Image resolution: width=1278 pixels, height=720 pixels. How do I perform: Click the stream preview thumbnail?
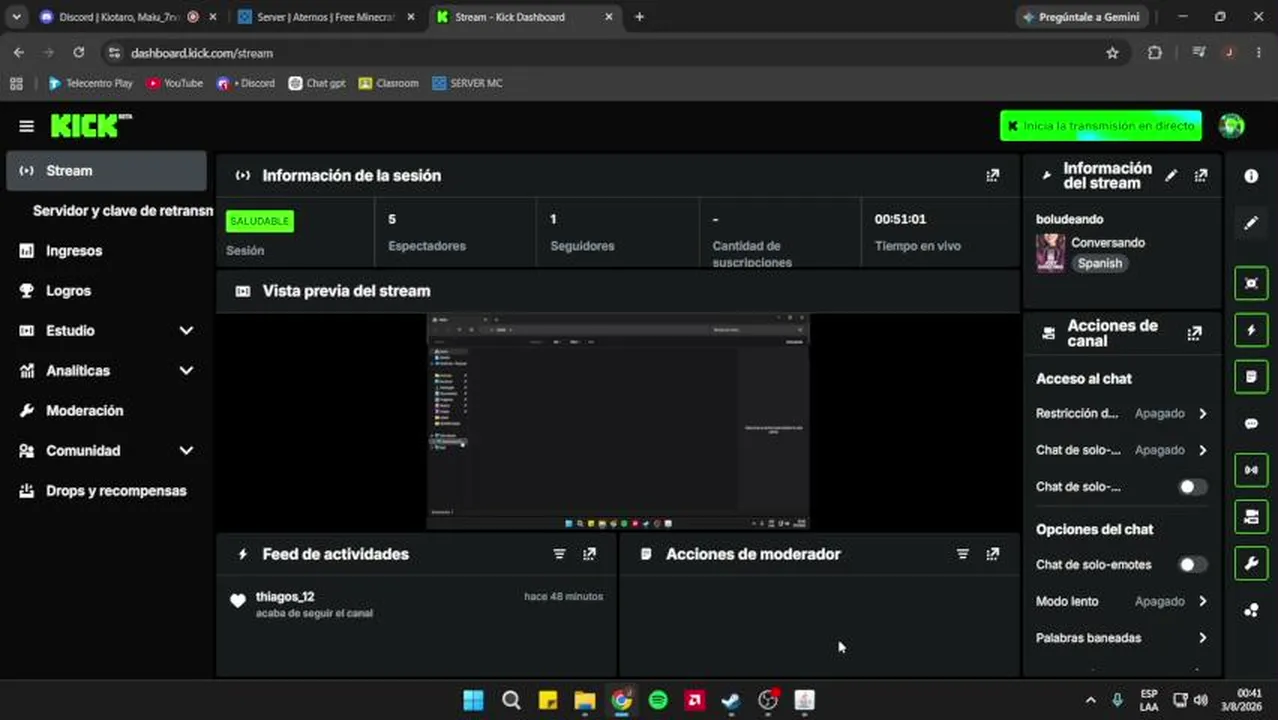pyautogui.click(x=618, y=421)
